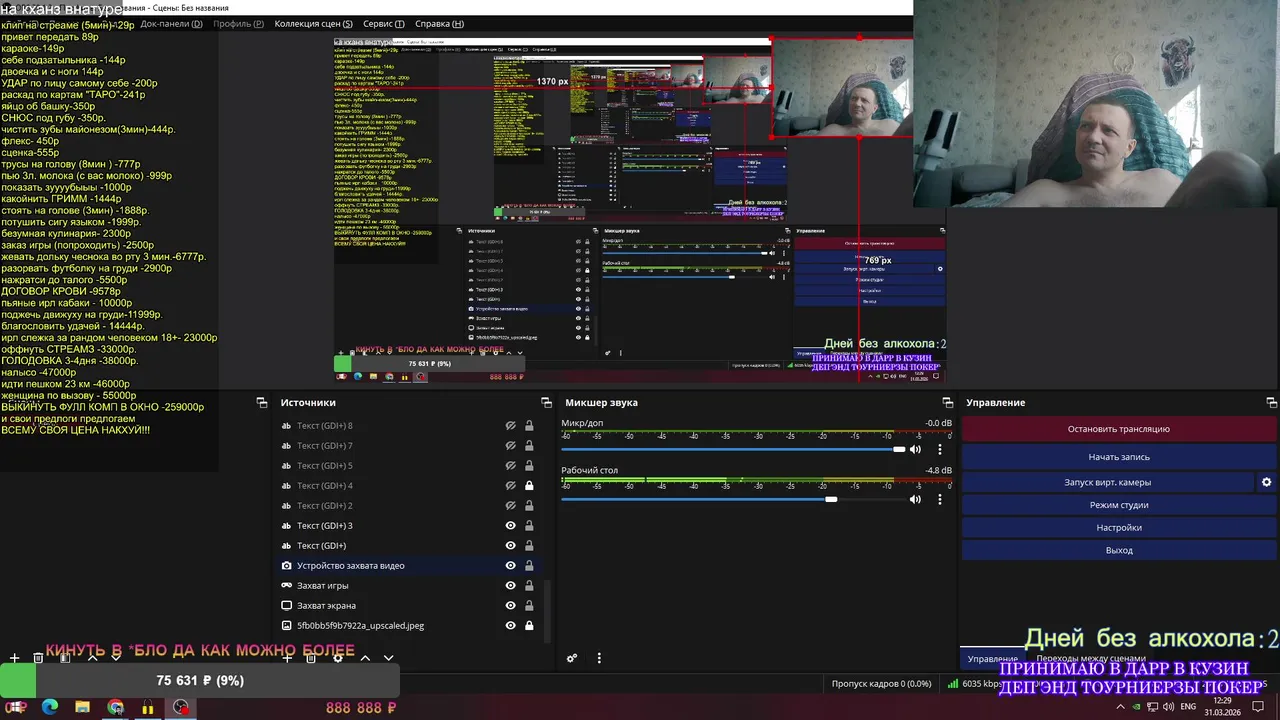Open File Explorer from the taskbar
1280x720 pixels.
pyautogui.click(x=82, y=708)
